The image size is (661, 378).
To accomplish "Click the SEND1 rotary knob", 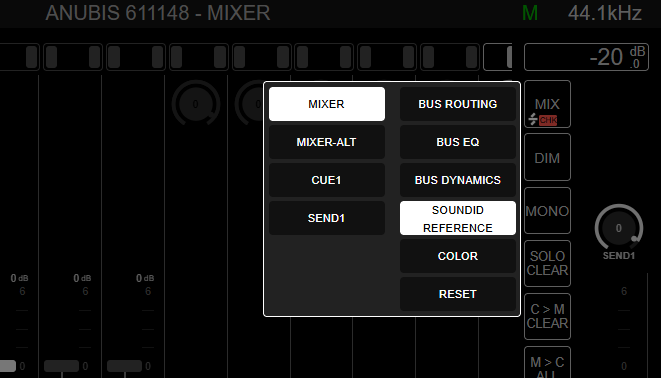I will click(x=618, y=228).
